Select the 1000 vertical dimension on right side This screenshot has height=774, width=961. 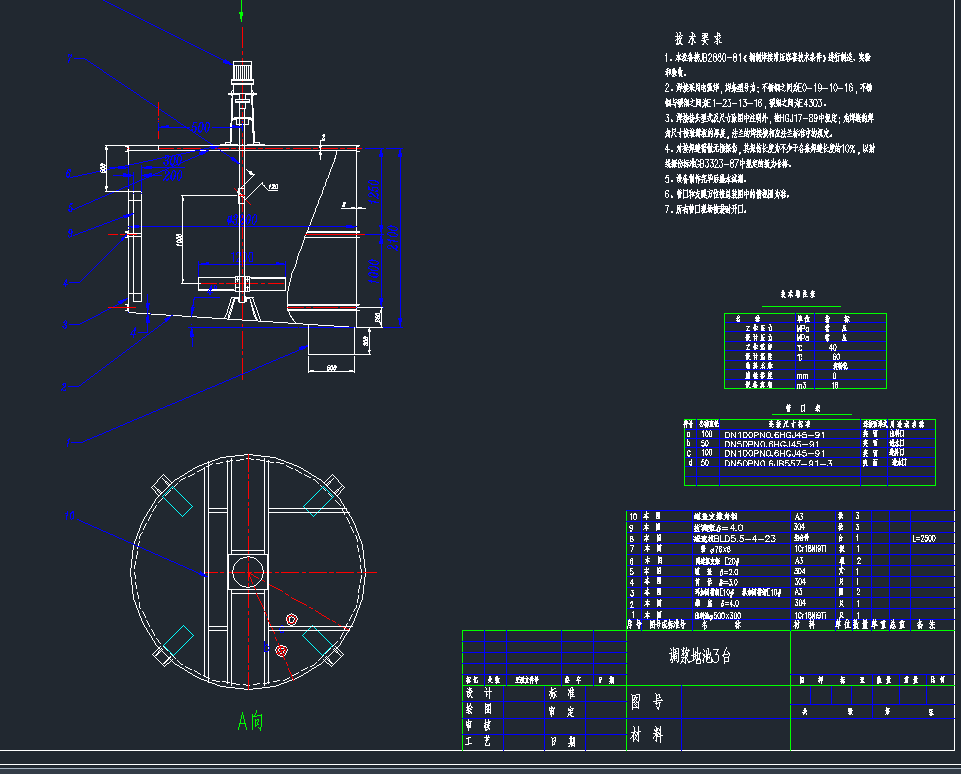374,270
